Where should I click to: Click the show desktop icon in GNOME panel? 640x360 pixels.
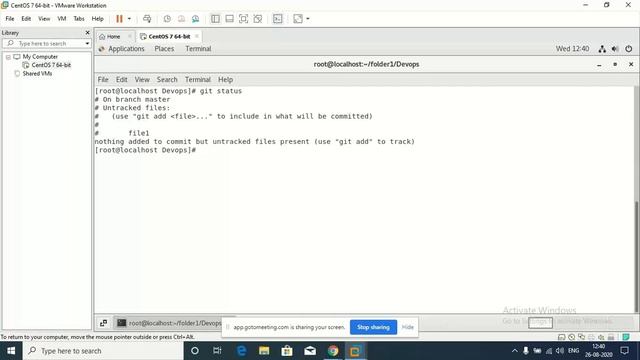pos(104,323)
